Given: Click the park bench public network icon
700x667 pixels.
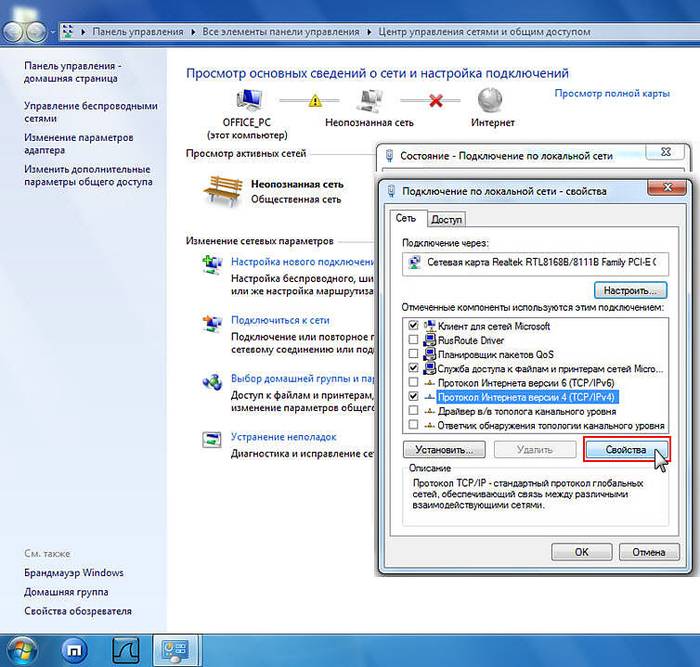Looking at the screenshot, I should click(x=223, y=191).
